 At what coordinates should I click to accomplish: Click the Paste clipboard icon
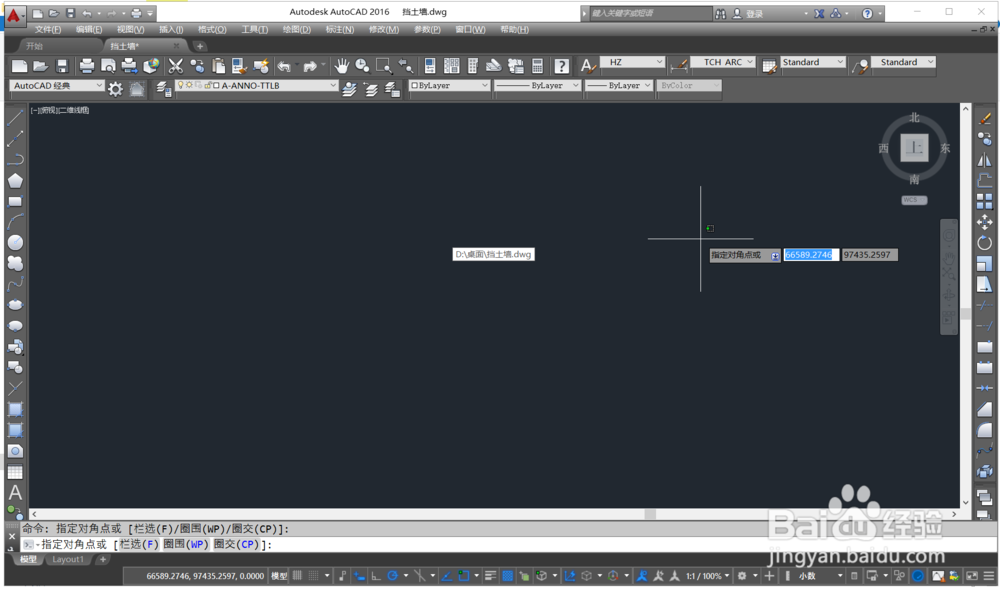(x=219, y=66)
